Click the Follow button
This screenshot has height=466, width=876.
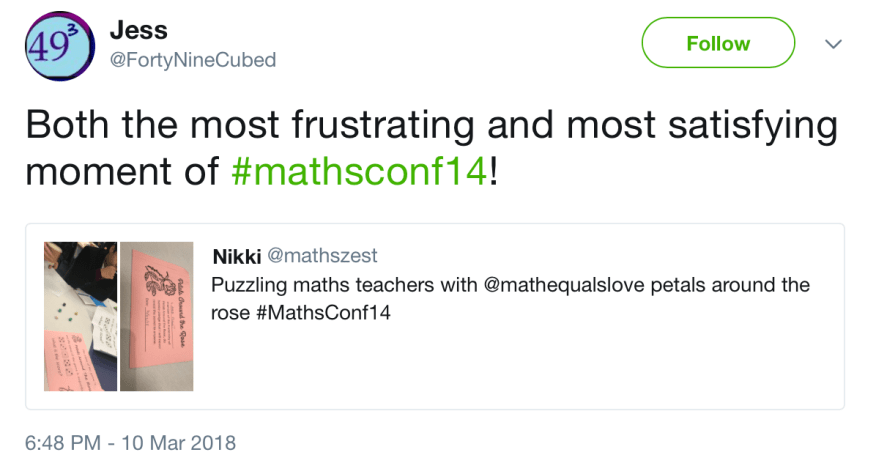pos(717,44)
